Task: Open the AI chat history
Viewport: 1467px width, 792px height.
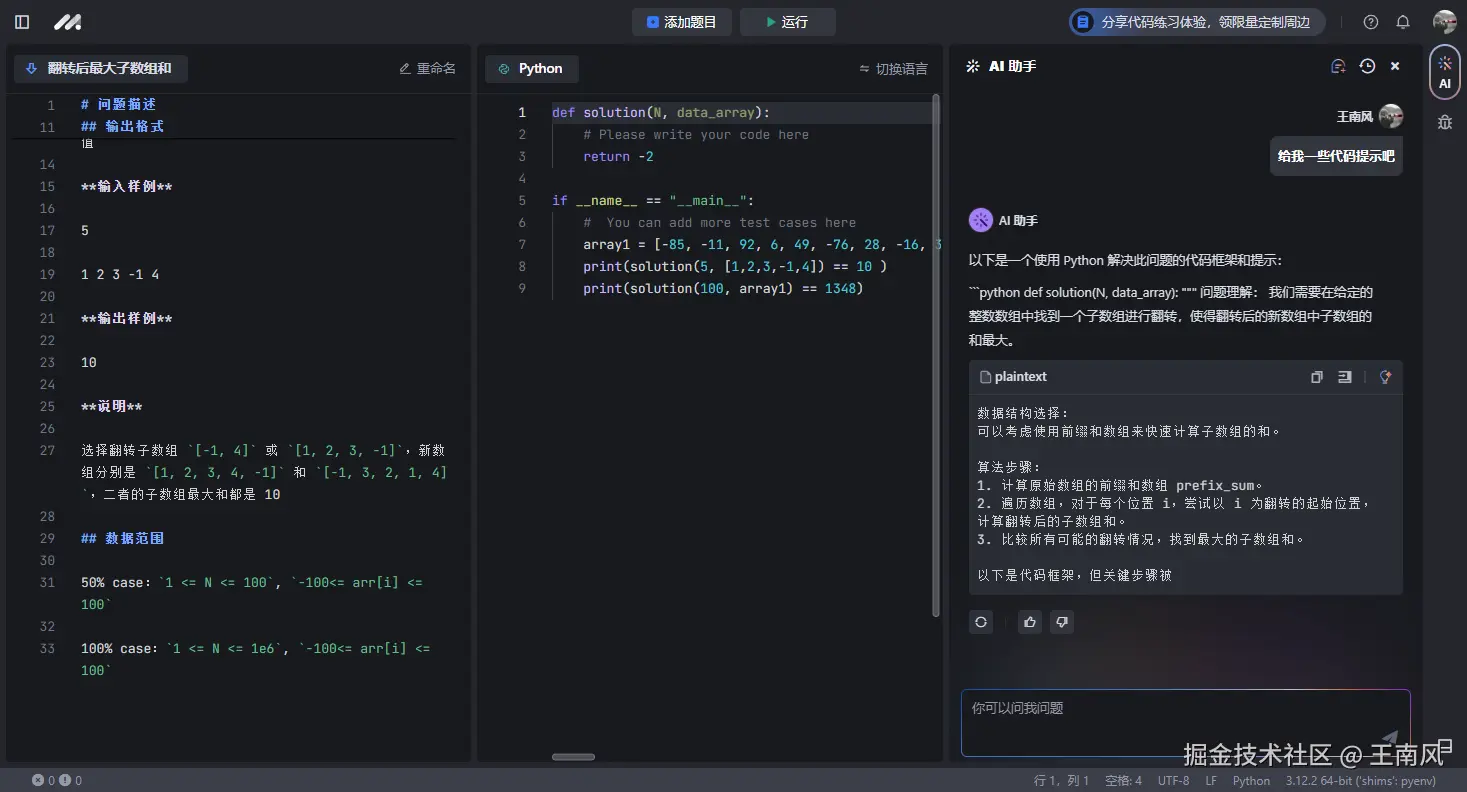Action: (1367, 65)
